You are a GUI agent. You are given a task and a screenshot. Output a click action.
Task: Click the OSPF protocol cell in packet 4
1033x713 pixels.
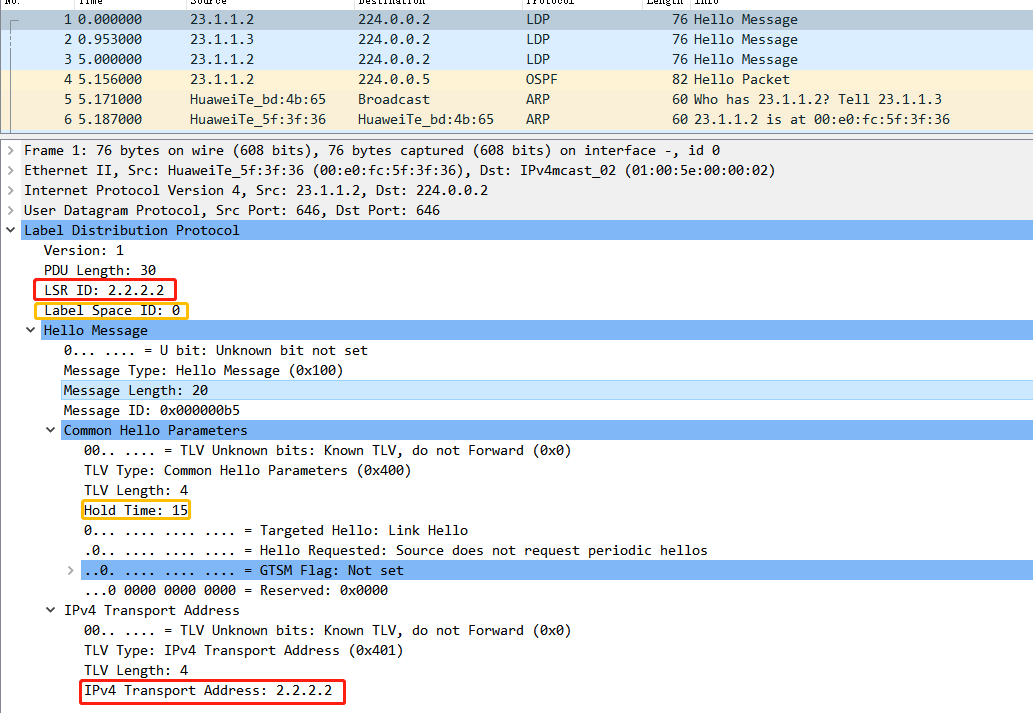(x=542, y=79)
